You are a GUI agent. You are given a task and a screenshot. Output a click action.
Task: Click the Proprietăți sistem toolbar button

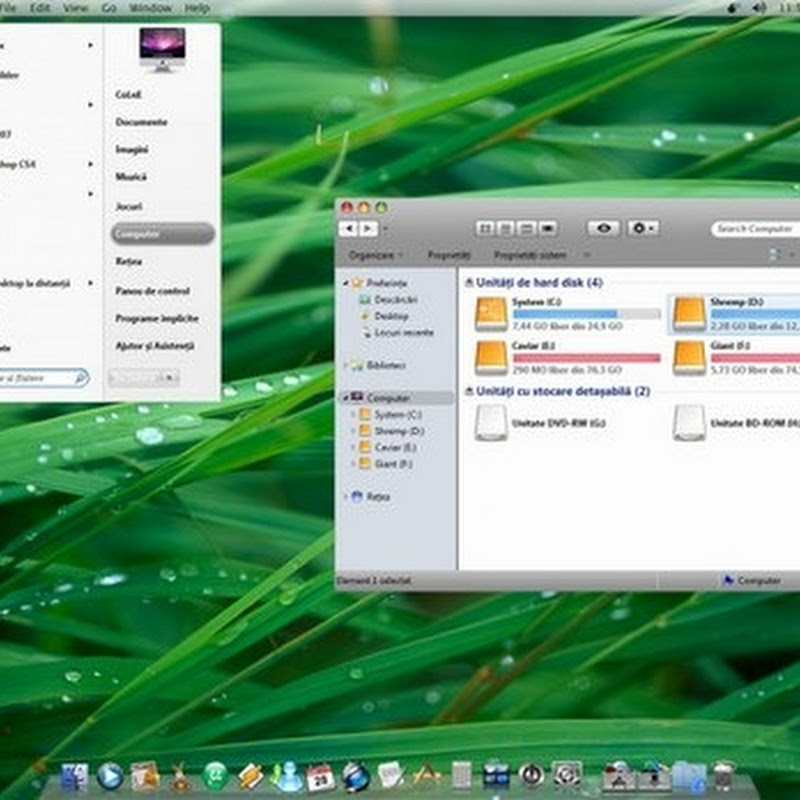point(529,256)
